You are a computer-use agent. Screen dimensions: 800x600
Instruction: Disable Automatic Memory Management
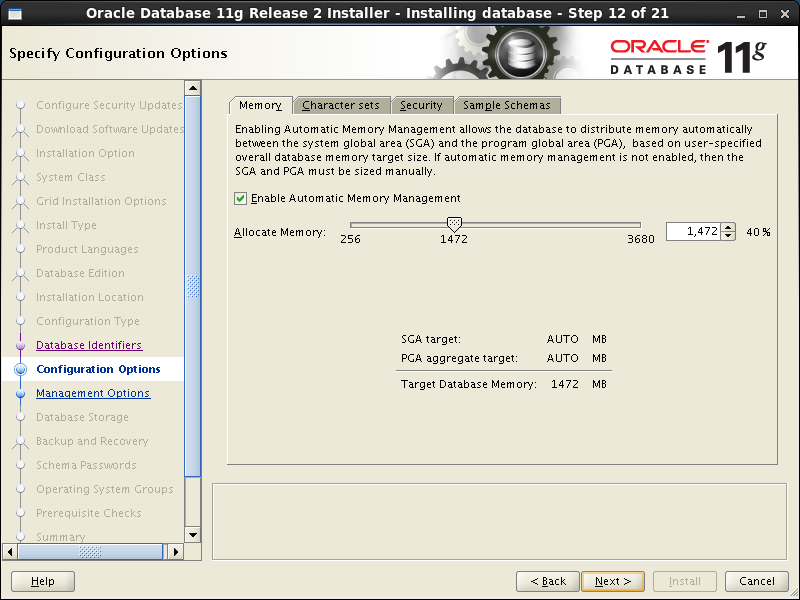[240, 198]
